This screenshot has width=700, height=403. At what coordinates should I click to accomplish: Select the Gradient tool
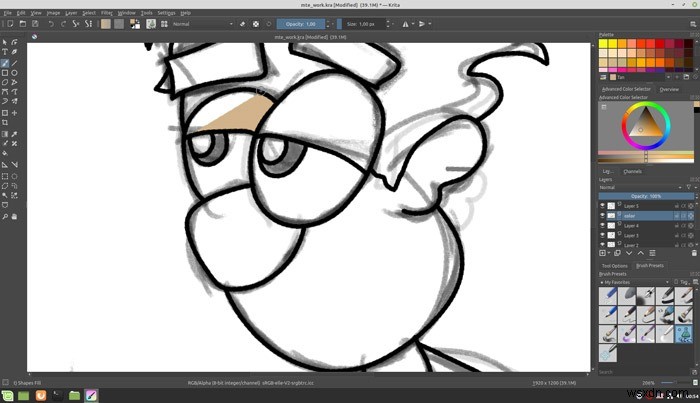(5, 134)
